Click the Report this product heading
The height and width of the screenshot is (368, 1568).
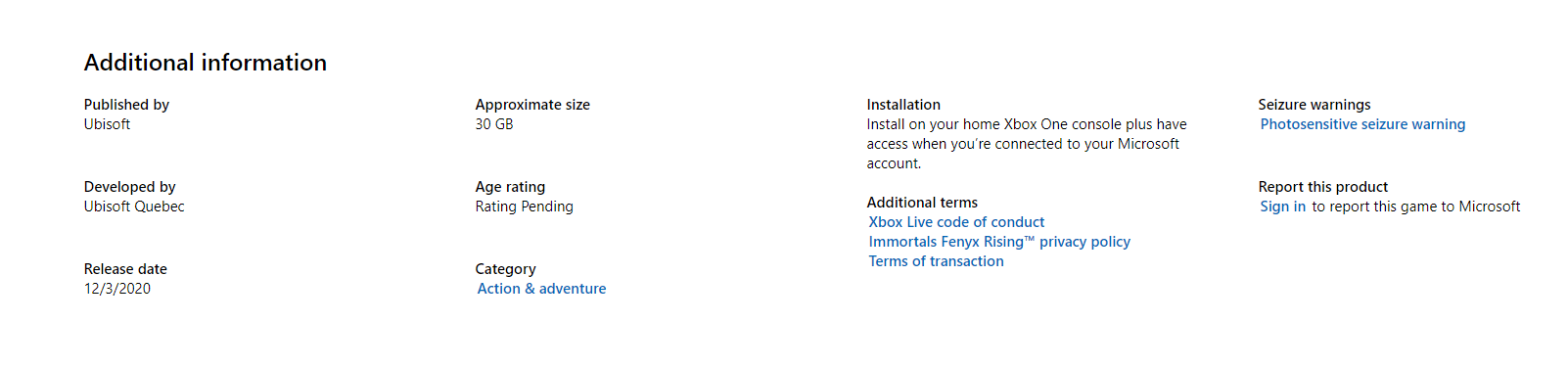1323,187
